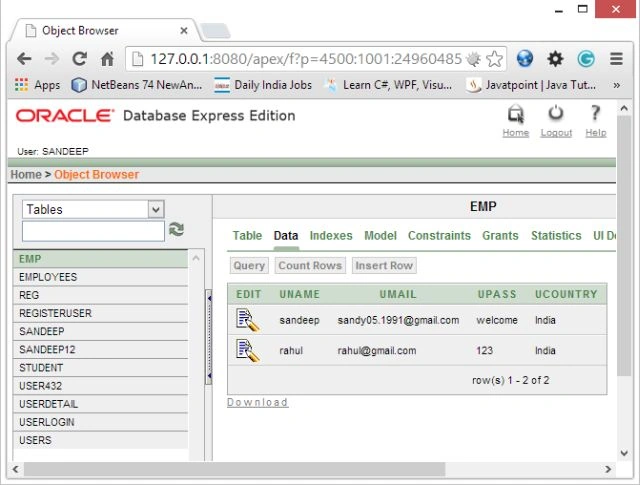Sort by the UPASS column header
This screenshot has width=640, height=485.
pyautogui.click(x=497, y=294)
